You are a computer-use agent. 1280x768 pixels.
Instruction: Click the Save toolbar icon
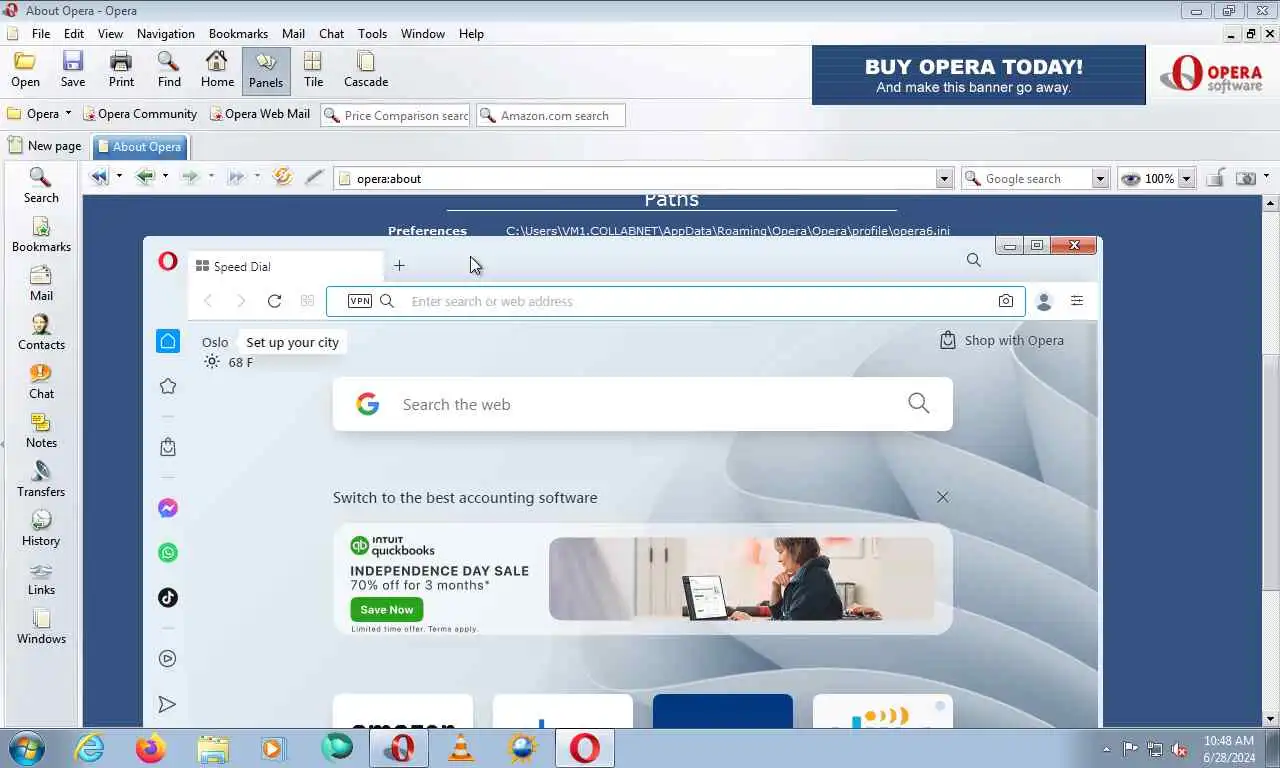coord(73,70)
